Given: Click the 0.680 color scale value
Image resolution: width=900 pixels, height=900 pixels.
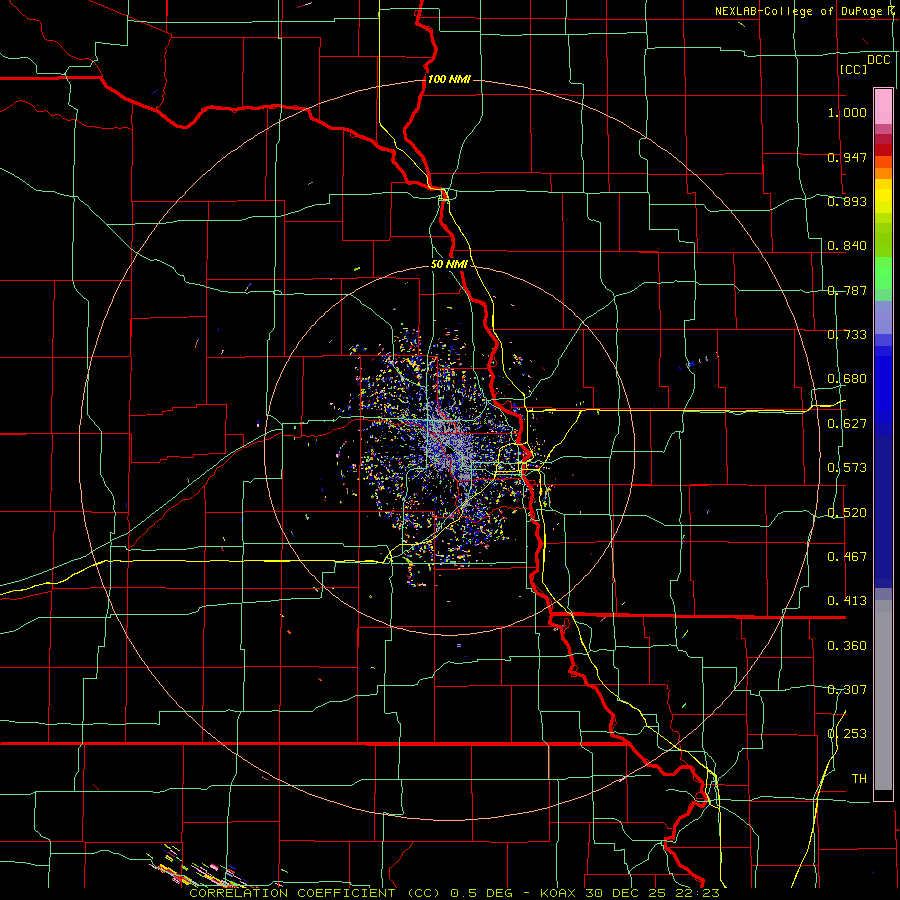Looking at the screenshot, I should point(847,379).
